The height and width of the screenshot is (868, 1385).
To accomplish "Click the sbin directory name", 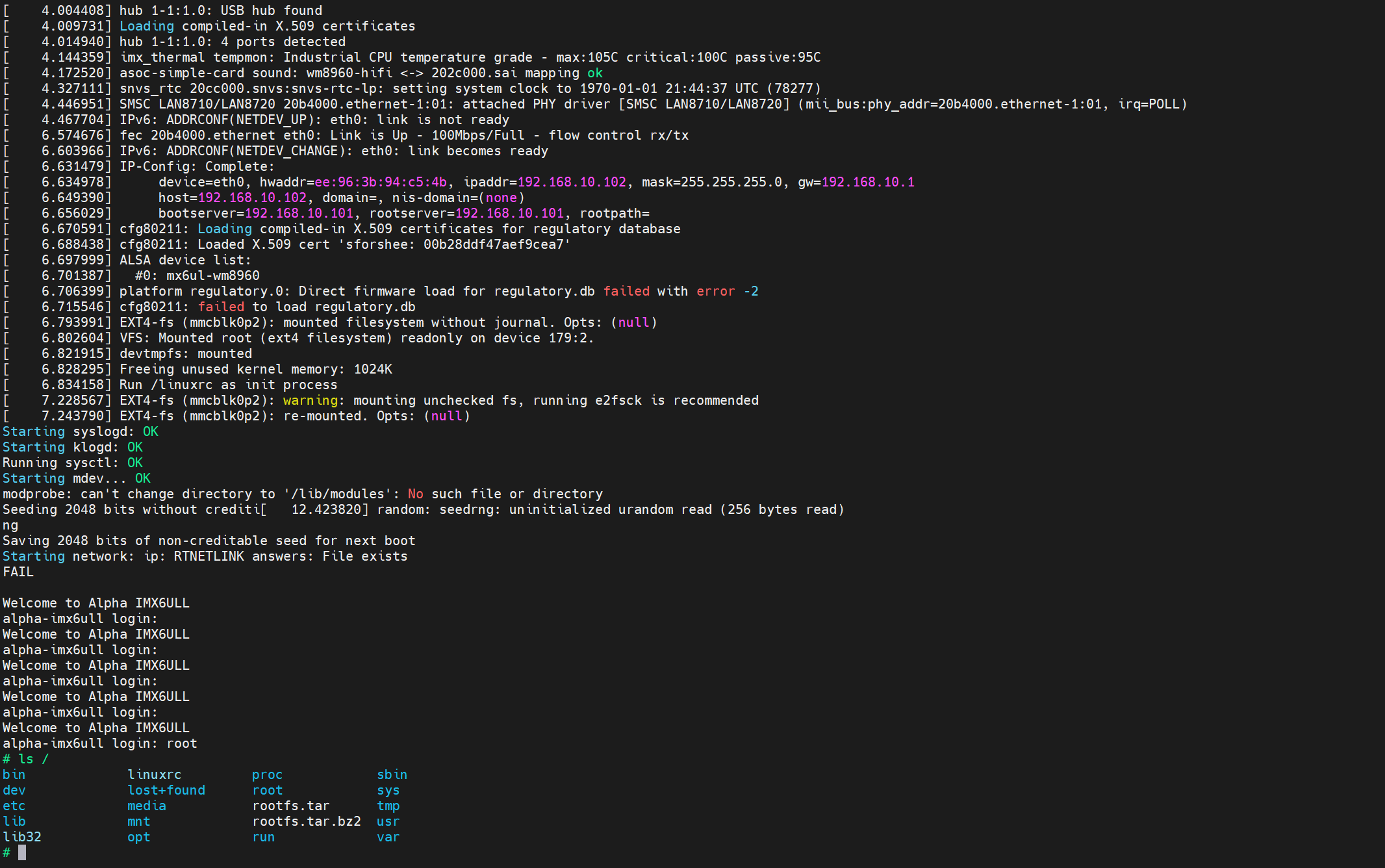I will (x=392, y=774).
